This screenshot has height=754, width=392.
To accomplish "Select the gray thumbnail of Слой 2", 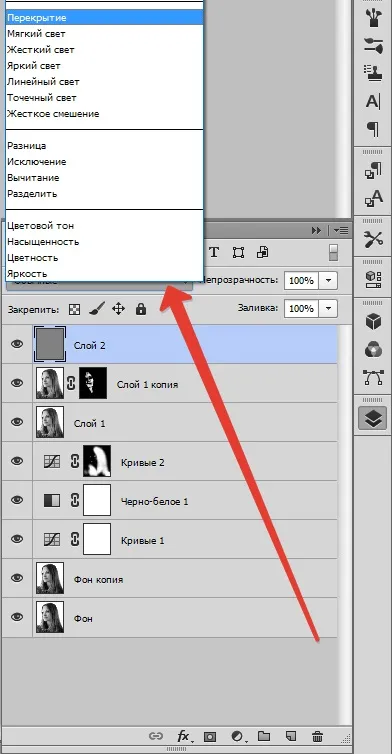I will tap(50, 344).
